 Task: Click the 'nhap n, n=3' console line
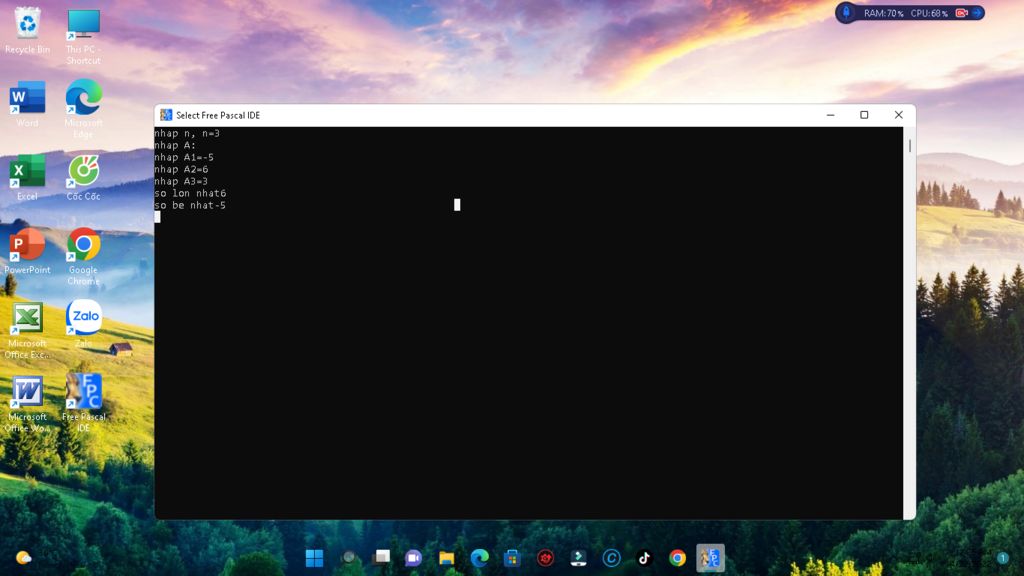coord(187,133)
